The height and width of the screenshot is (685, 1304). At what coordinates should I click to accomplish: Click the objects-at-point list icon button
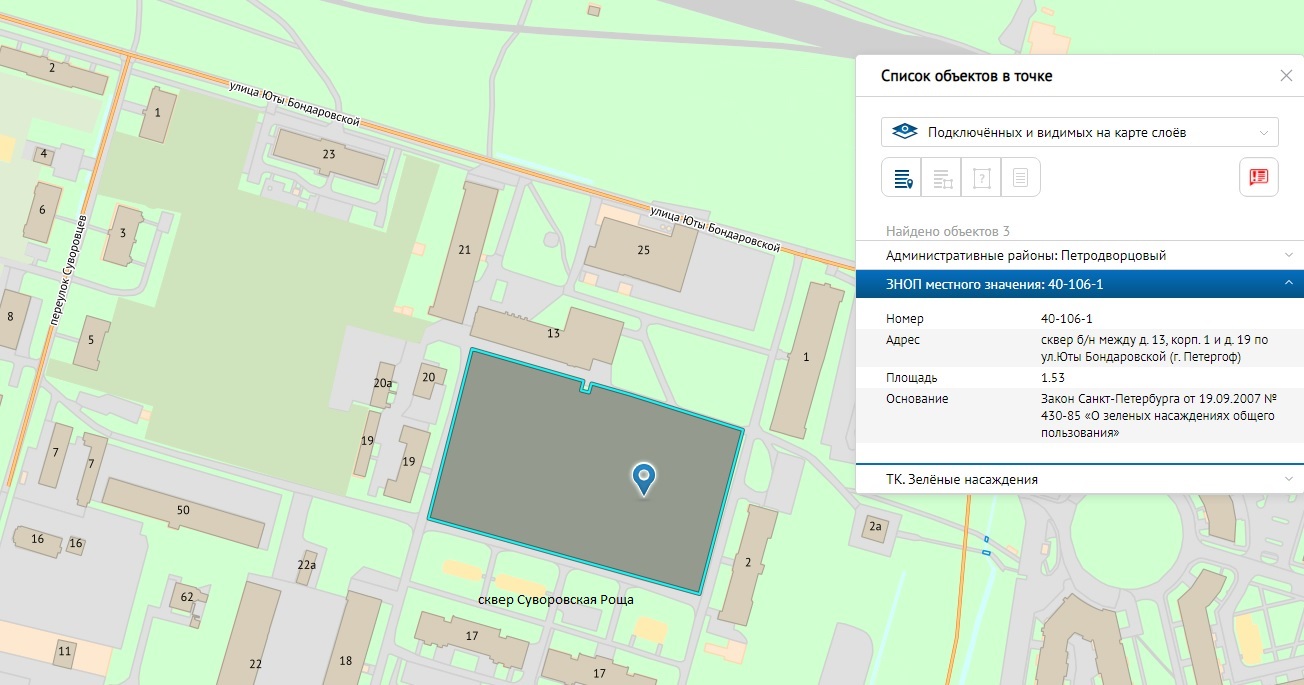click(902, 178)
